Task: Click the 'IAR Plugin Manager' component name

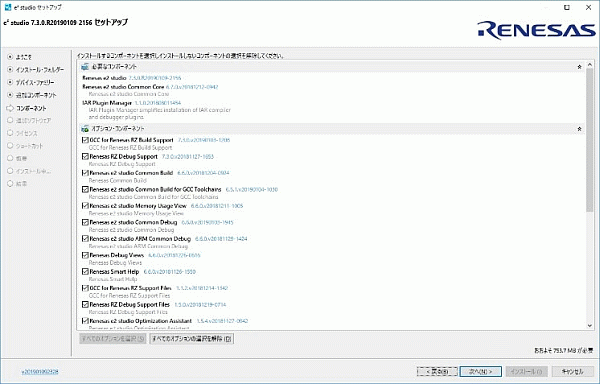Action: (107, 103)
